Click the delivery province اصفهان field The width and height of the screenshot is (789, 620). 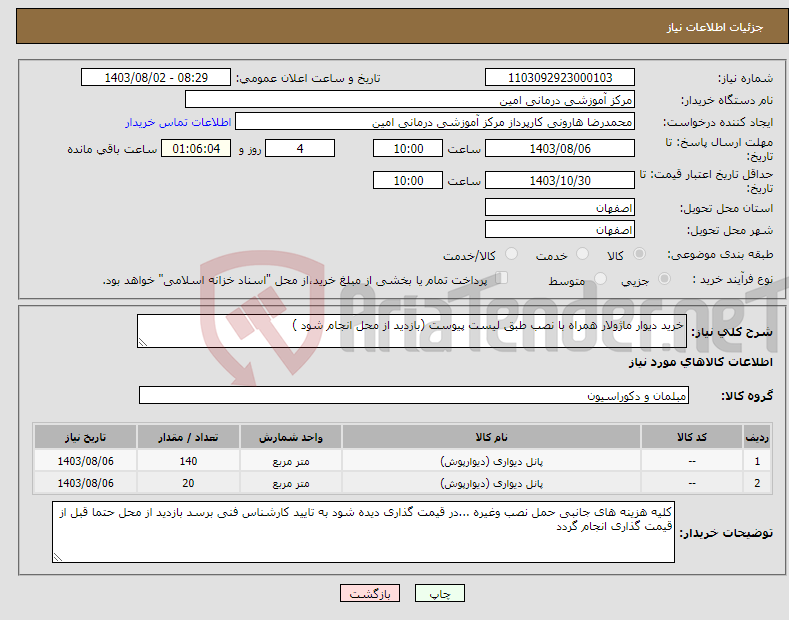pos(560,207)
